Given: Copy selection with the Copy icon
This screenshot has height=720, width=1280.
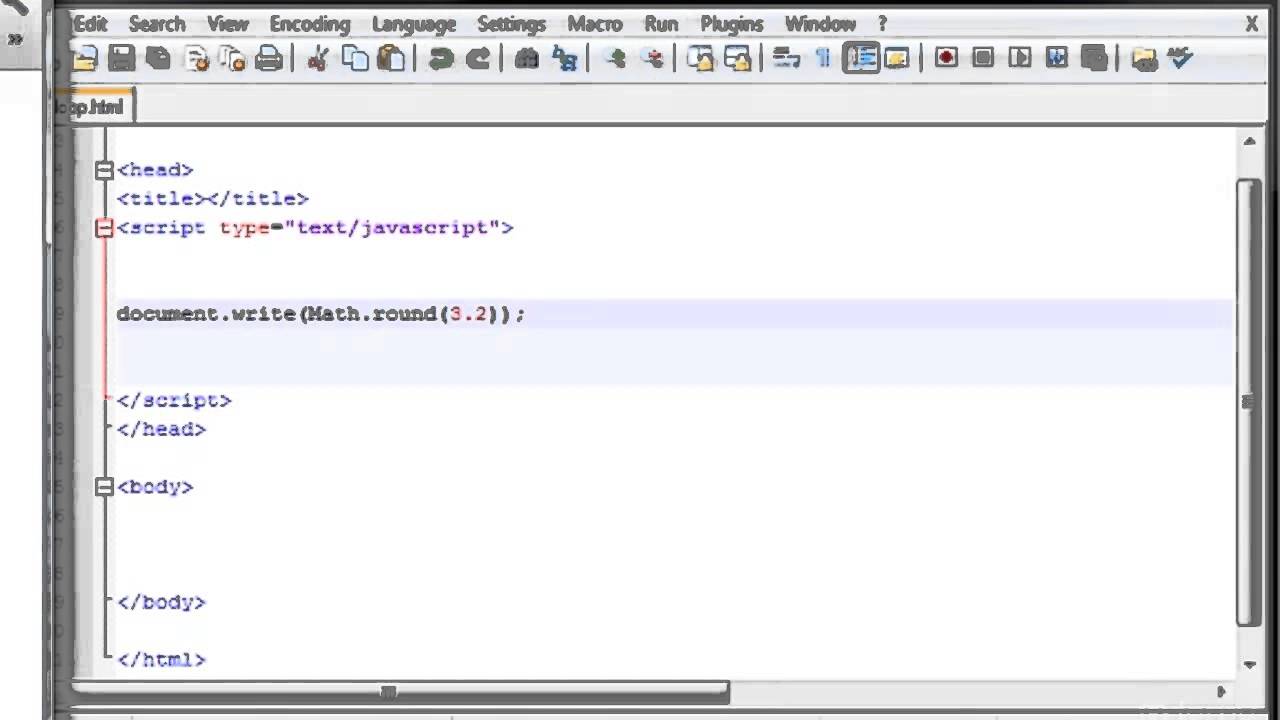Looking at the screenshot, I should coord(355,58).
